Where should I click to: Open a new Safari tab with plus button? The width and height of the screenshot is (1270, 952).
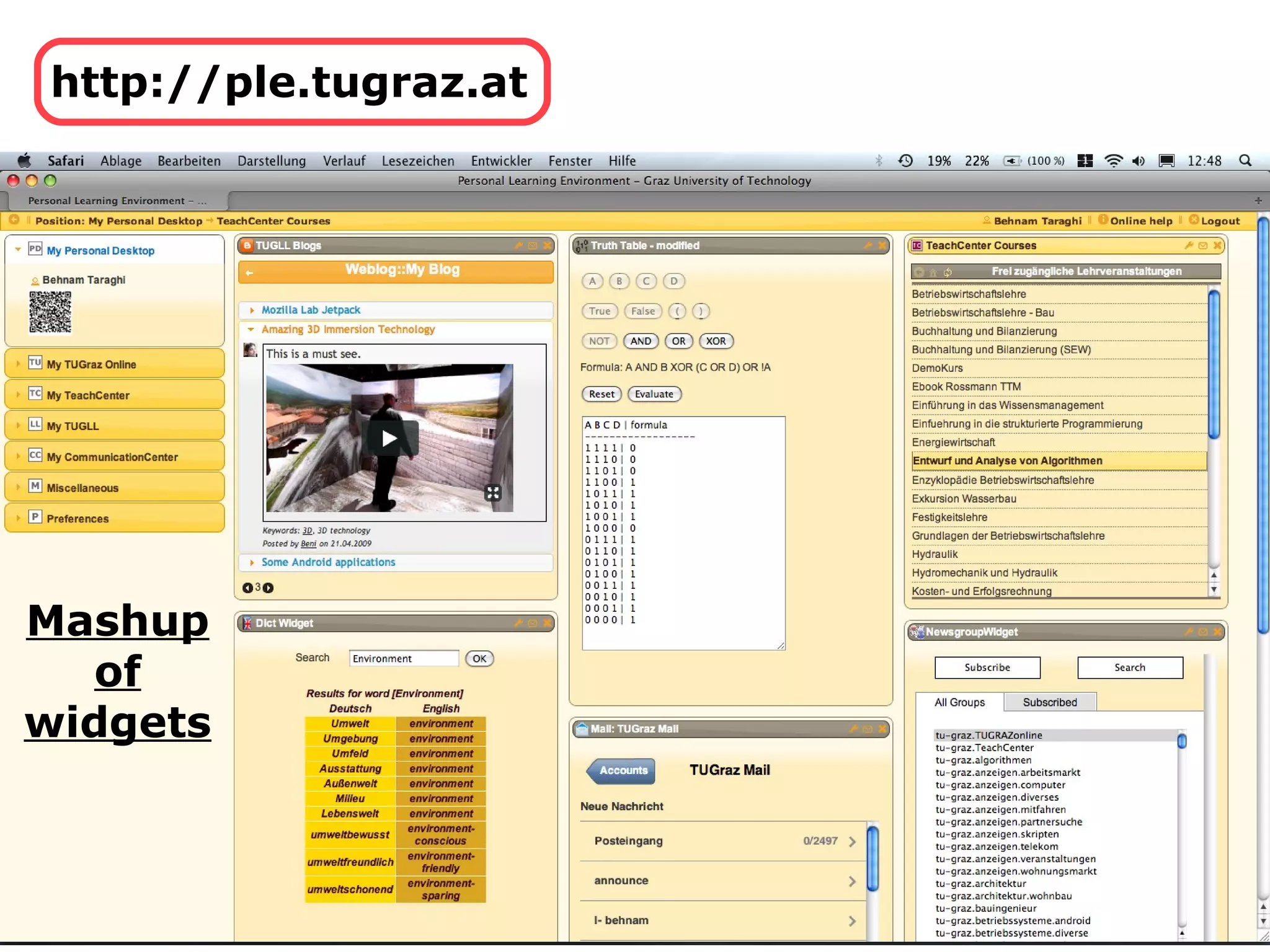(1258, 200)
